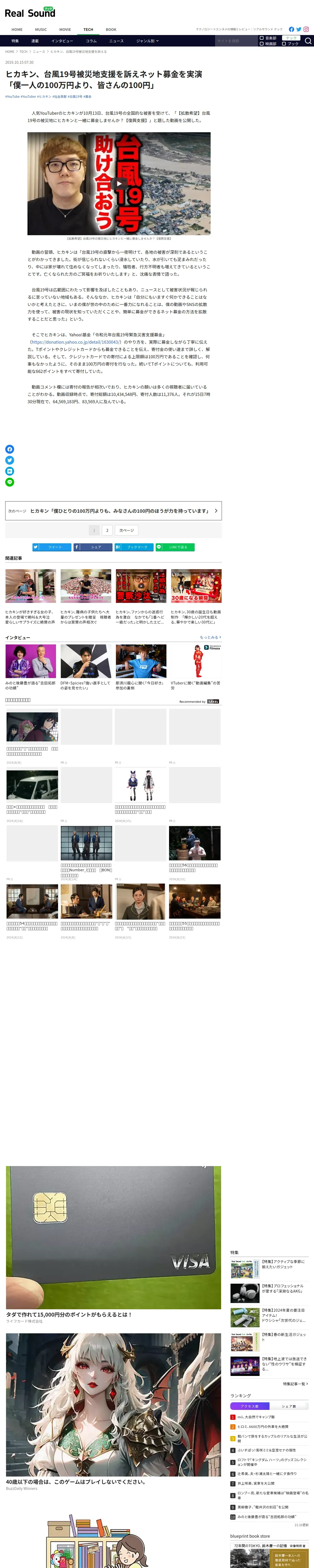Open the MOVIE tab
This screenshot has height=1568, width=314.
coord(65,29)
